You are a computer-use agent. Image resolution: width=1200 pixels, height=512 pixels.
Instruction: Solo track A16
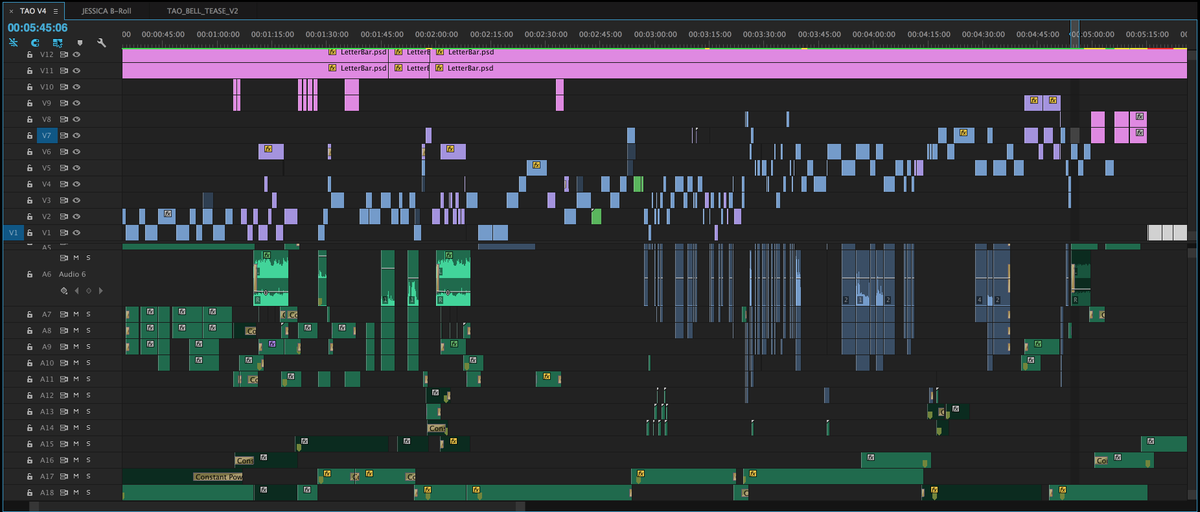[x=88, y=460]
